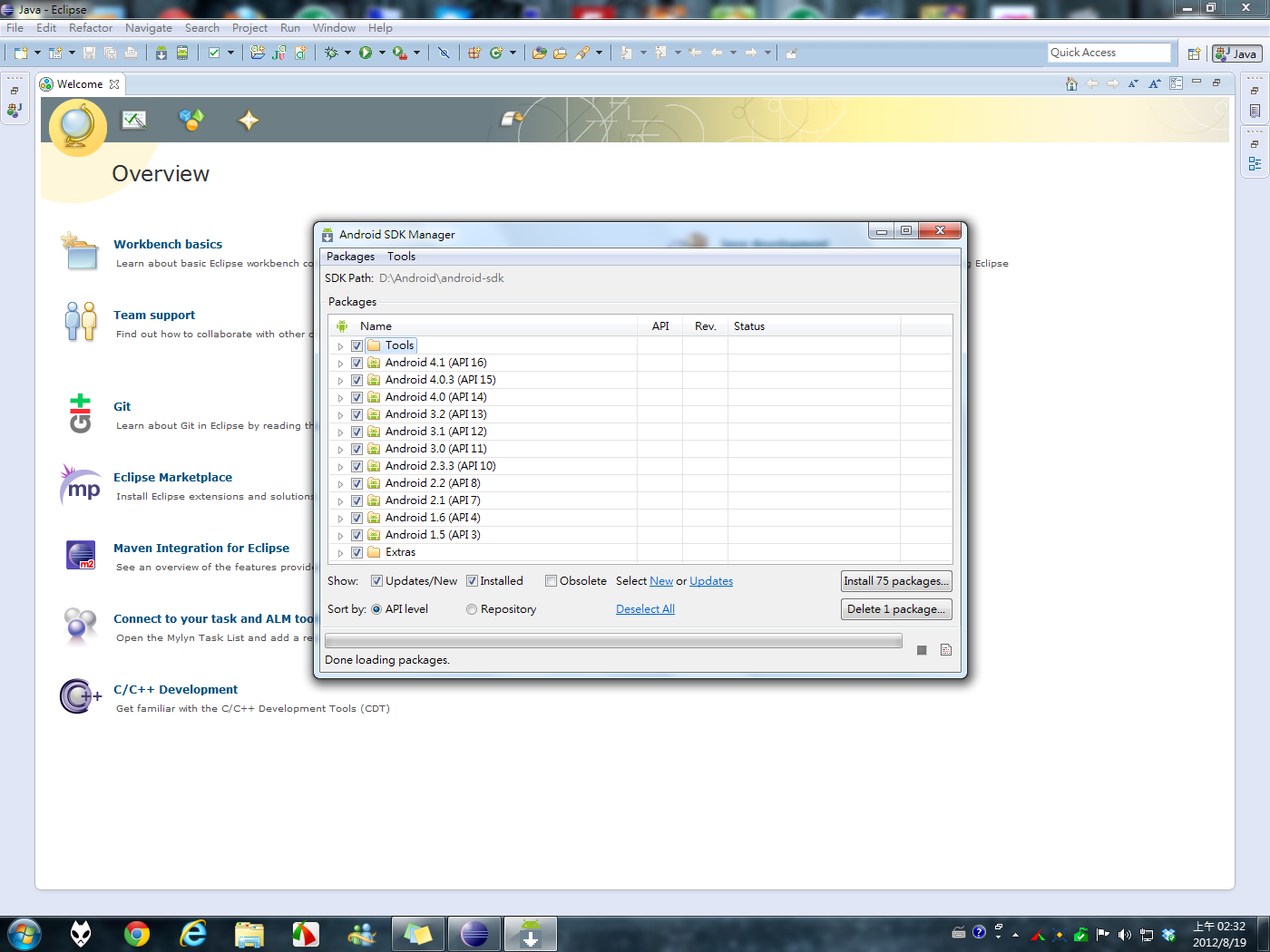Click the Open Type toolbar icon
This screenshot has width=1270, height=952.
pyautogui.click(x=539, y=53)
